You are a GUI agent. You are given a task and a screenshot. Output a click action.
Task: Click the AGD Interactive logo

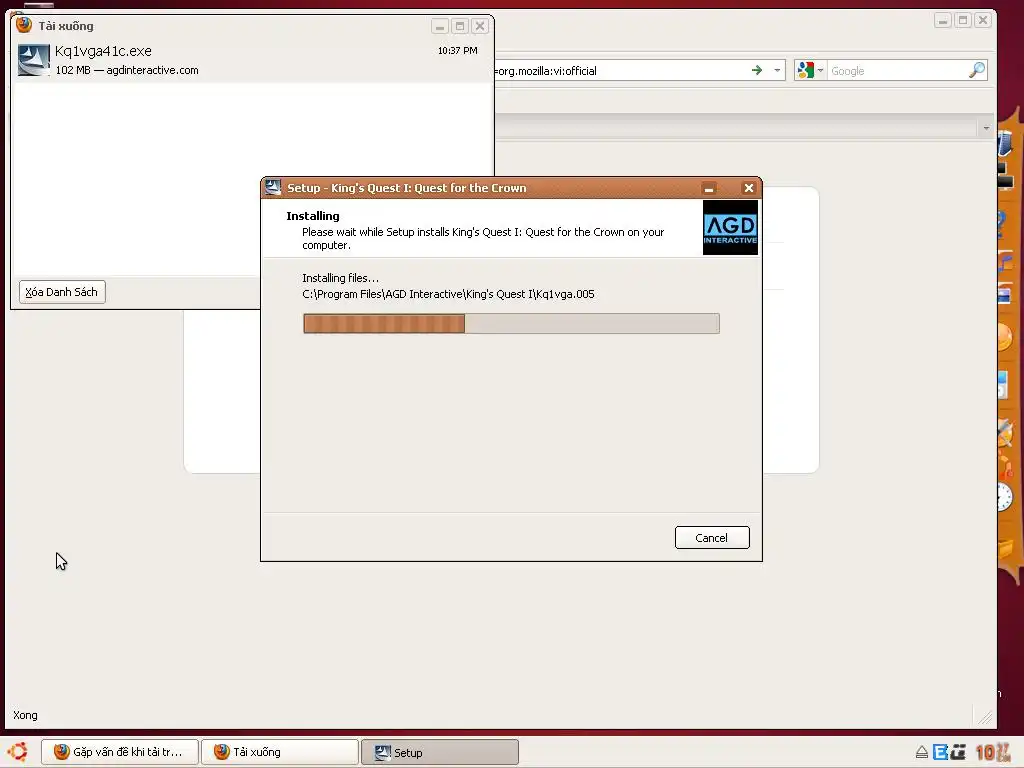tap(730, 227)
